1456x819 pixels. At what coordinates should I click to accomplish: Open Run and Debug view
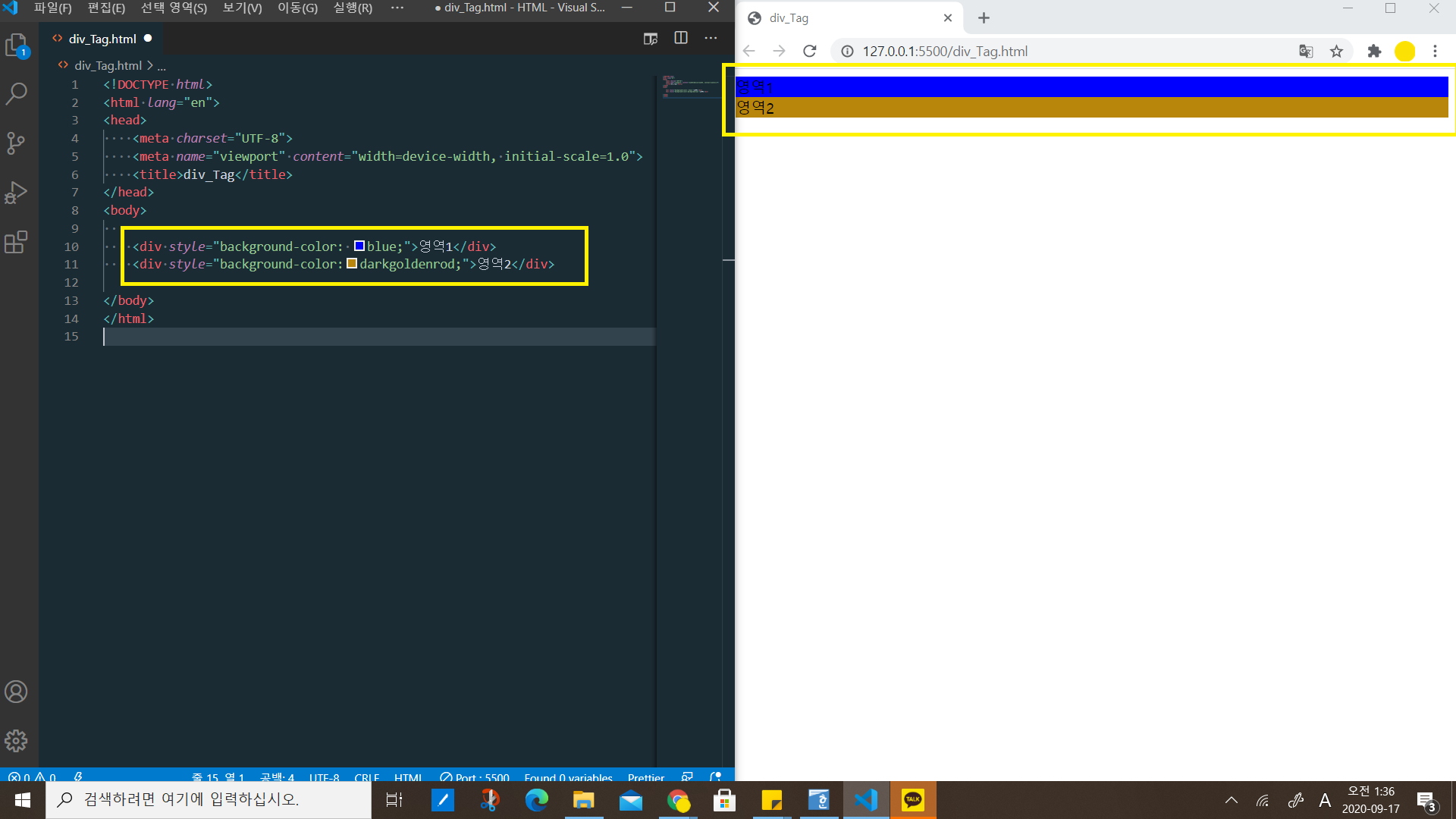point(16,193)
